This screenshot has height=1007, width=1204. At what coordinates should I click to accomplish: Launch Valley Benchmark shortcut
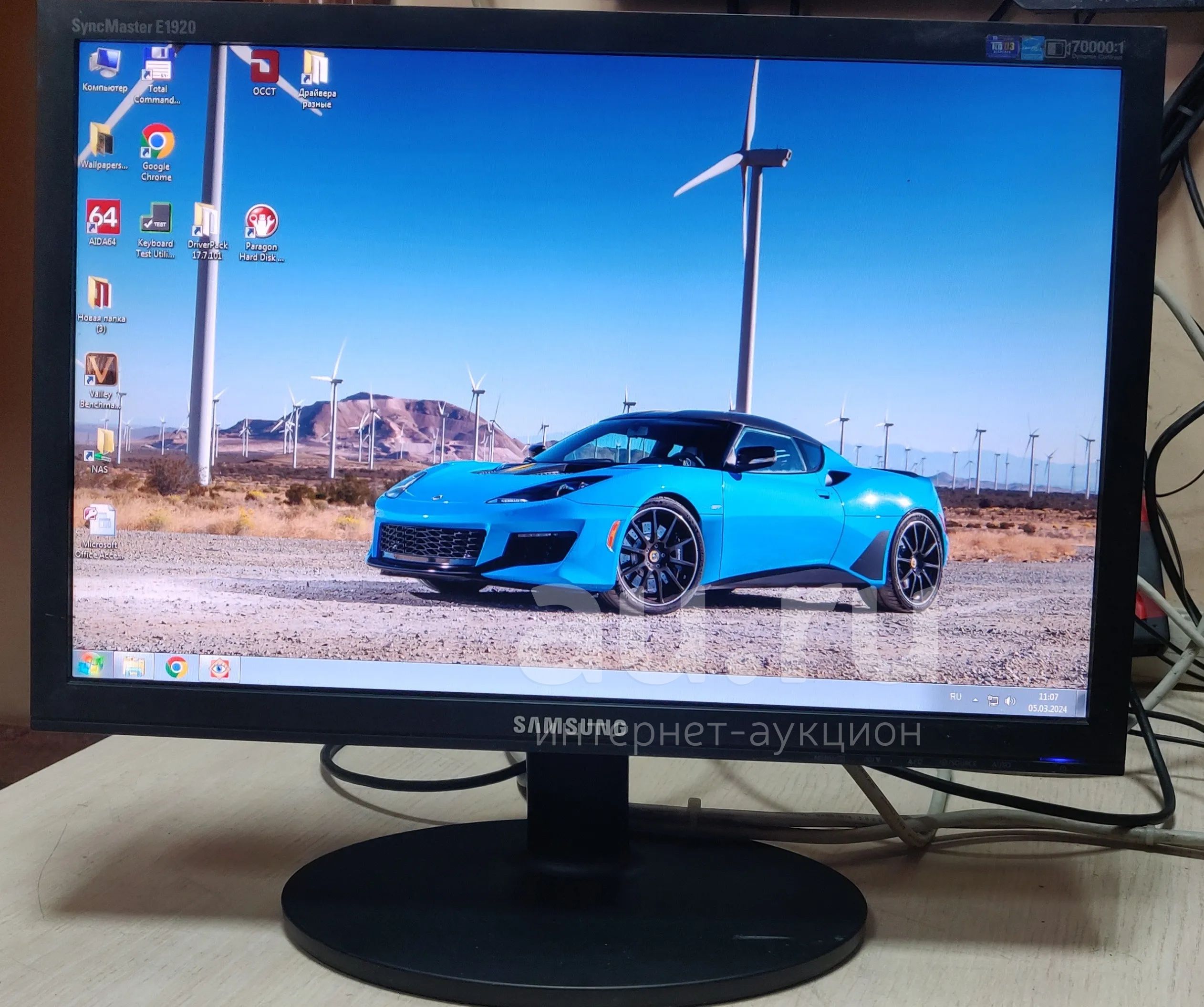pyautogui.click(x=101, y=380)
